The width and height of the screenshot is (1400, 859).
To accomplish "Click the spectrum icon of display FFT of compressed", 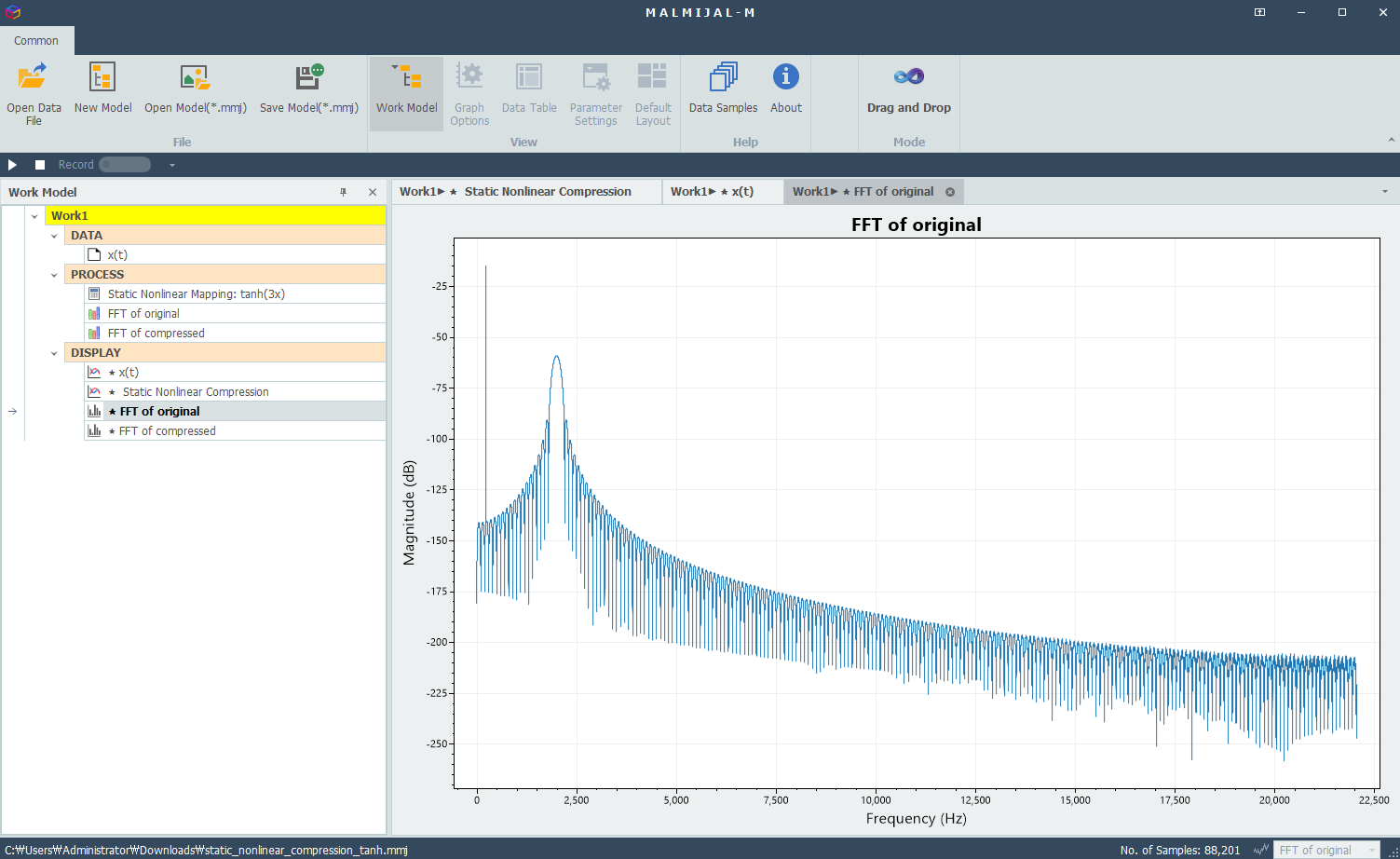I will pyautogui.click(x=94, y=430).
